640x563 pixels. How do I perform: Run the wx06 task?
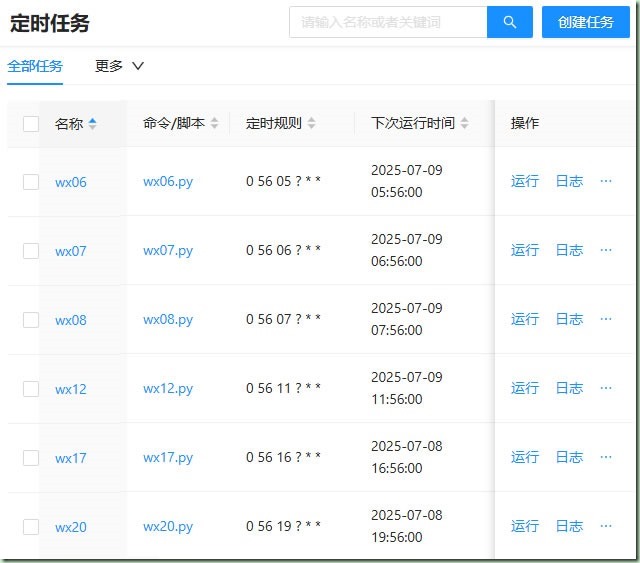tap(525, 181)
